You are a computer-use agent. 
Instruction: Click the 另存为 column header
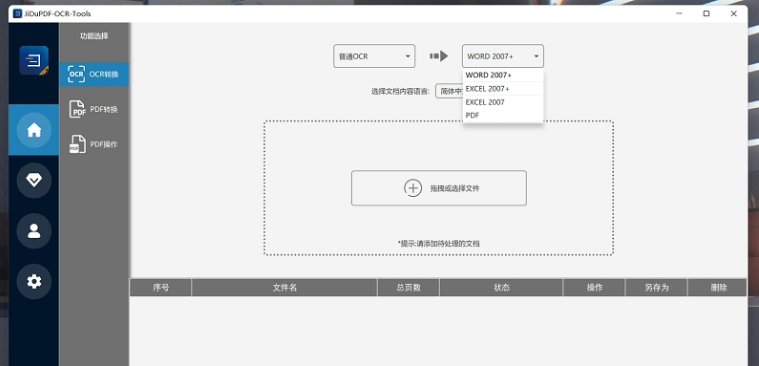tap(656, 288)
